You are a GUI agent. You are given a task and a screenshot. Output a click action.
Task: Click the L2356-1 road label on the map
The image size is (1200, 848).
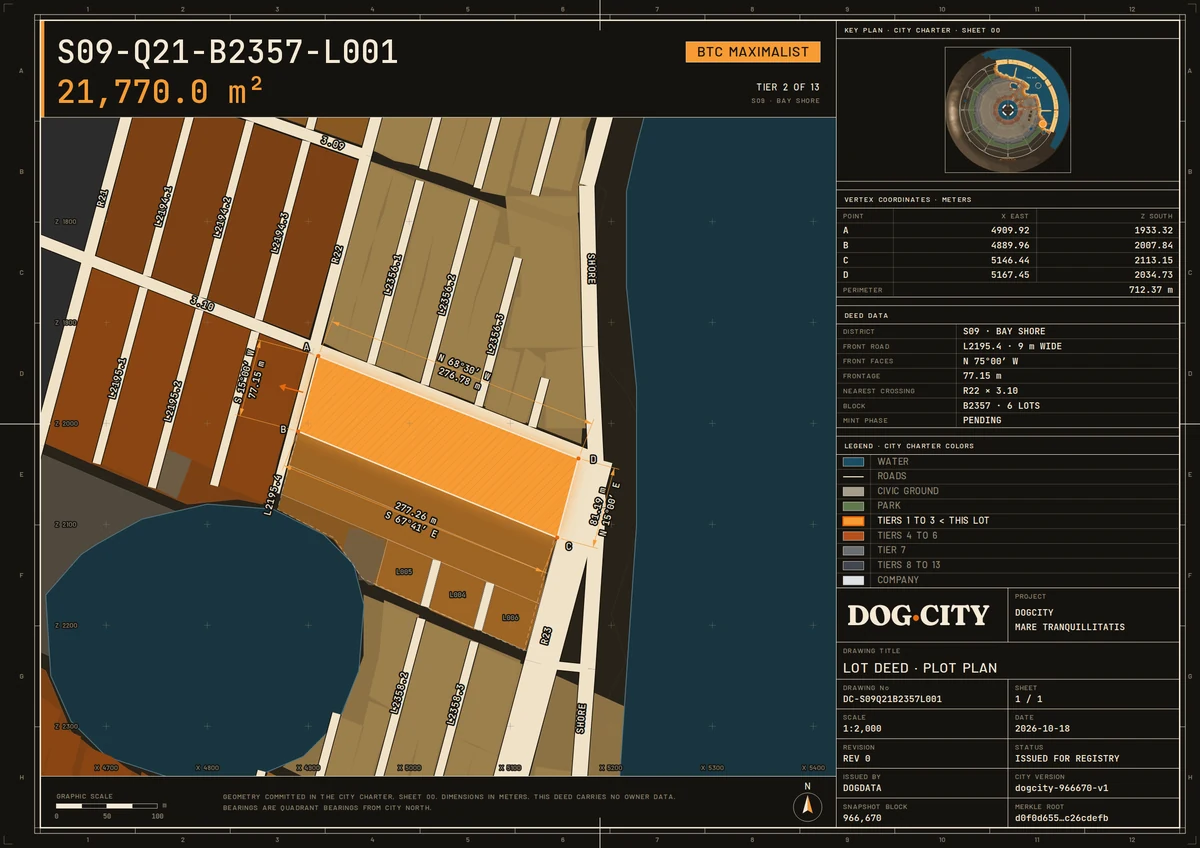pyautogui.click(x=395, y=277)
